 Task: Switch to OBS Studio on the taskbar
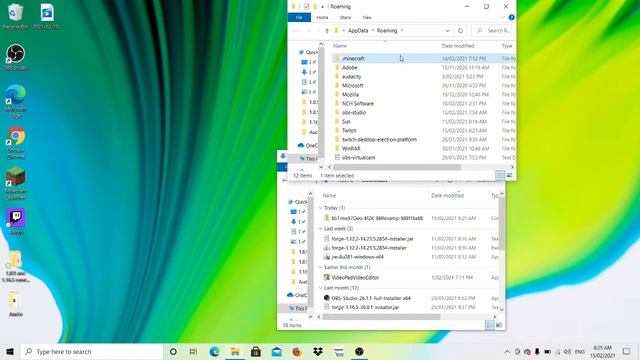tap(359, 351)
